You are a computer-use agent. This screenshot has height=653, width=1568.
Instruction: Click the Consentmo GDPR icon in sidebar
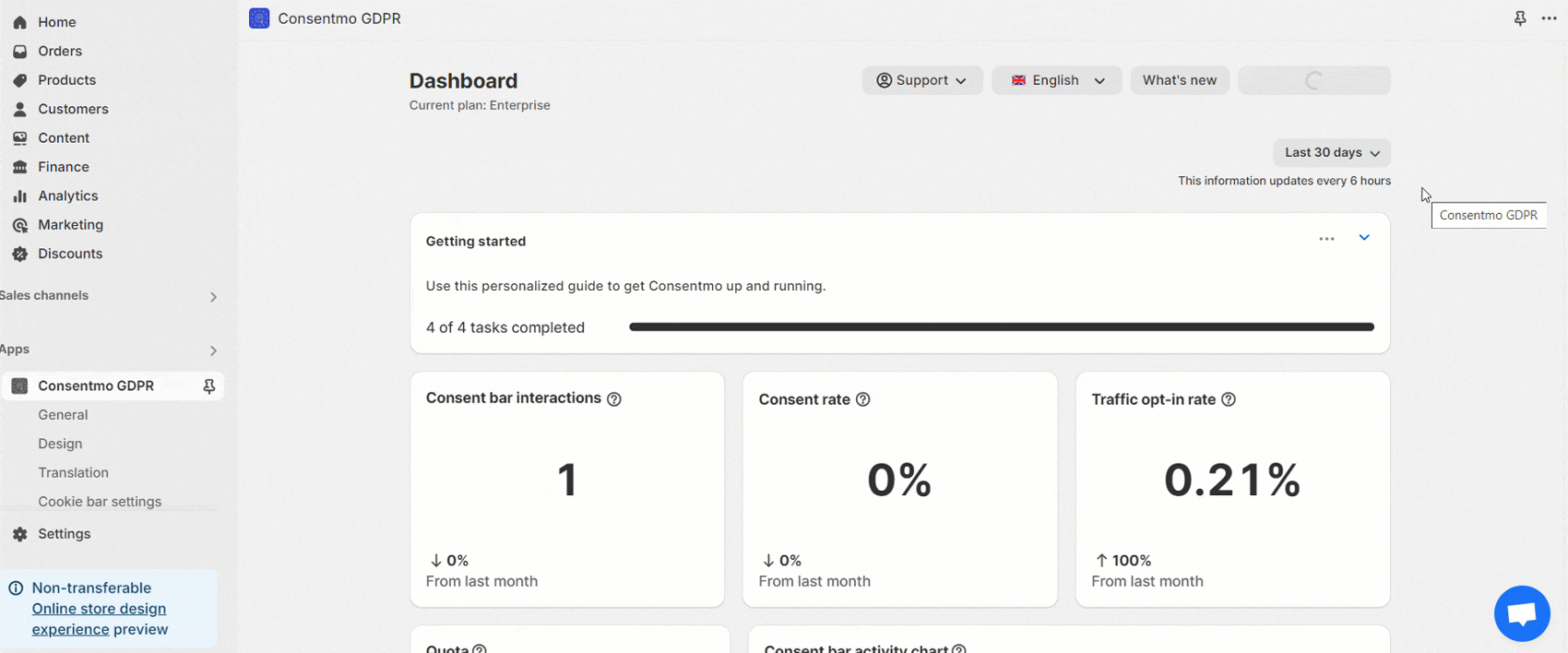coord(19,386)
